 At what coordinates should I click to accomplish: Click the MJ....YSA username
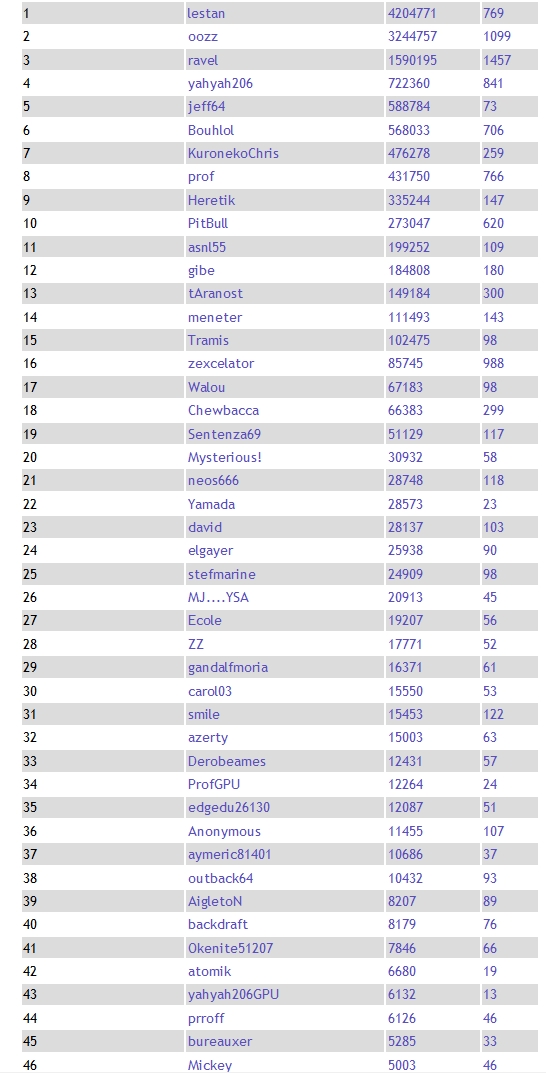218,597
